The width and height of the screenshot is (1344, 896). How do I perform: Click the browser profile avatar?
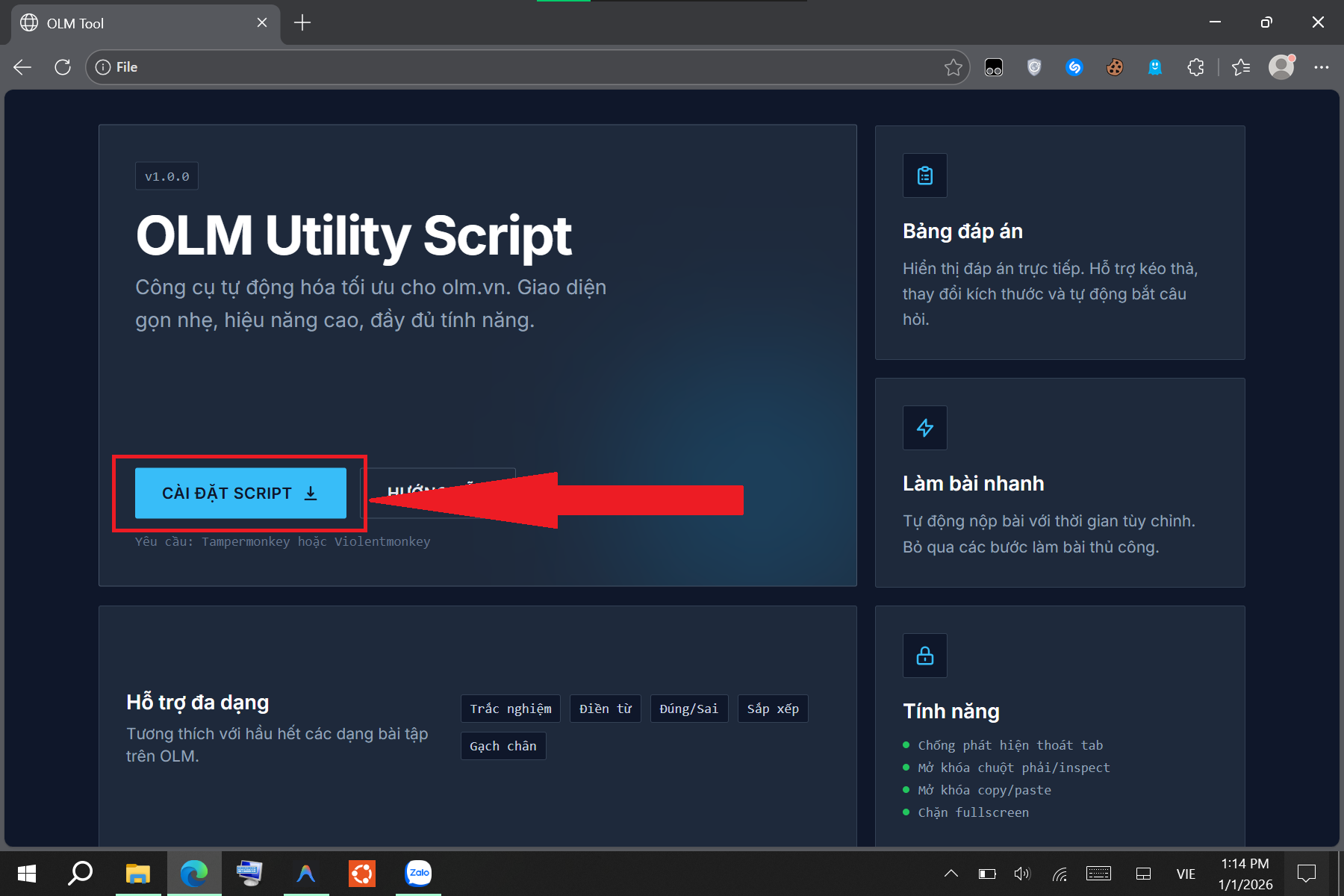tap(1281, 66)
